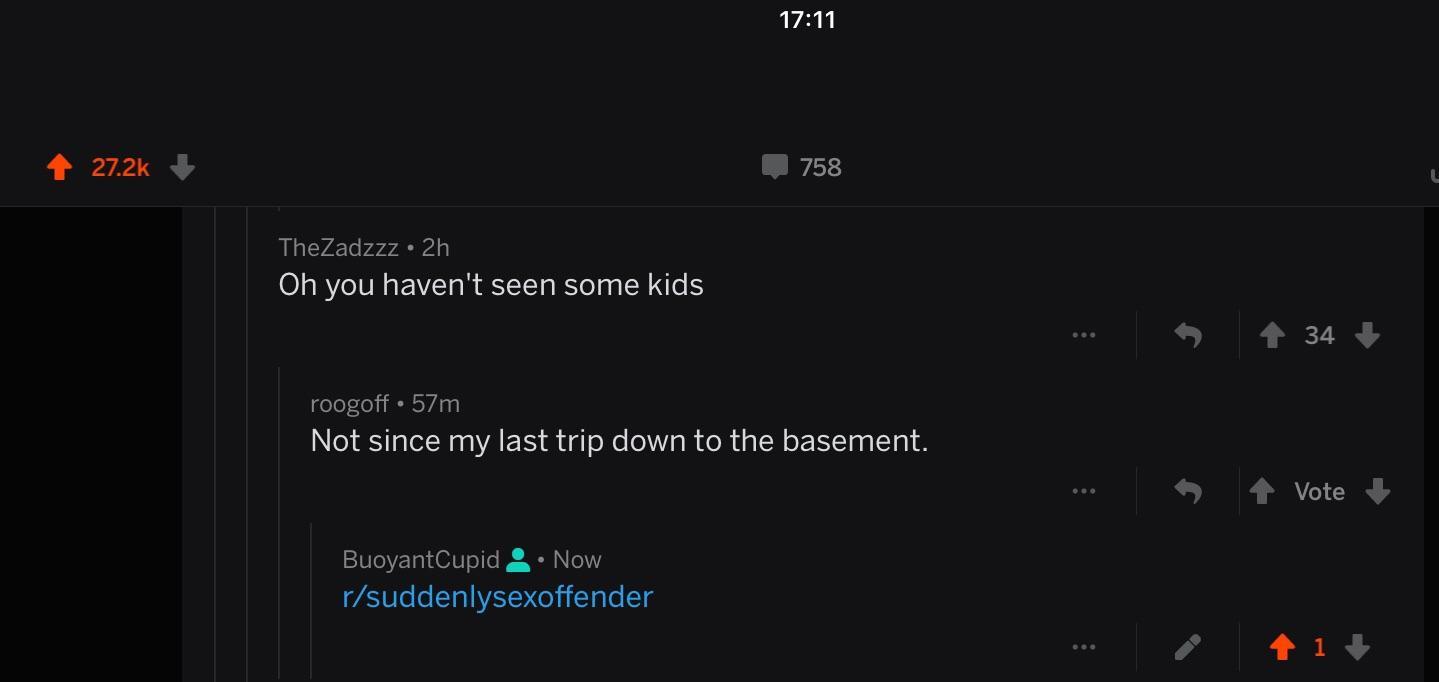Upvote the post with 27.2k votes
Screen dimensions: 1439x682
pos(60,167)
